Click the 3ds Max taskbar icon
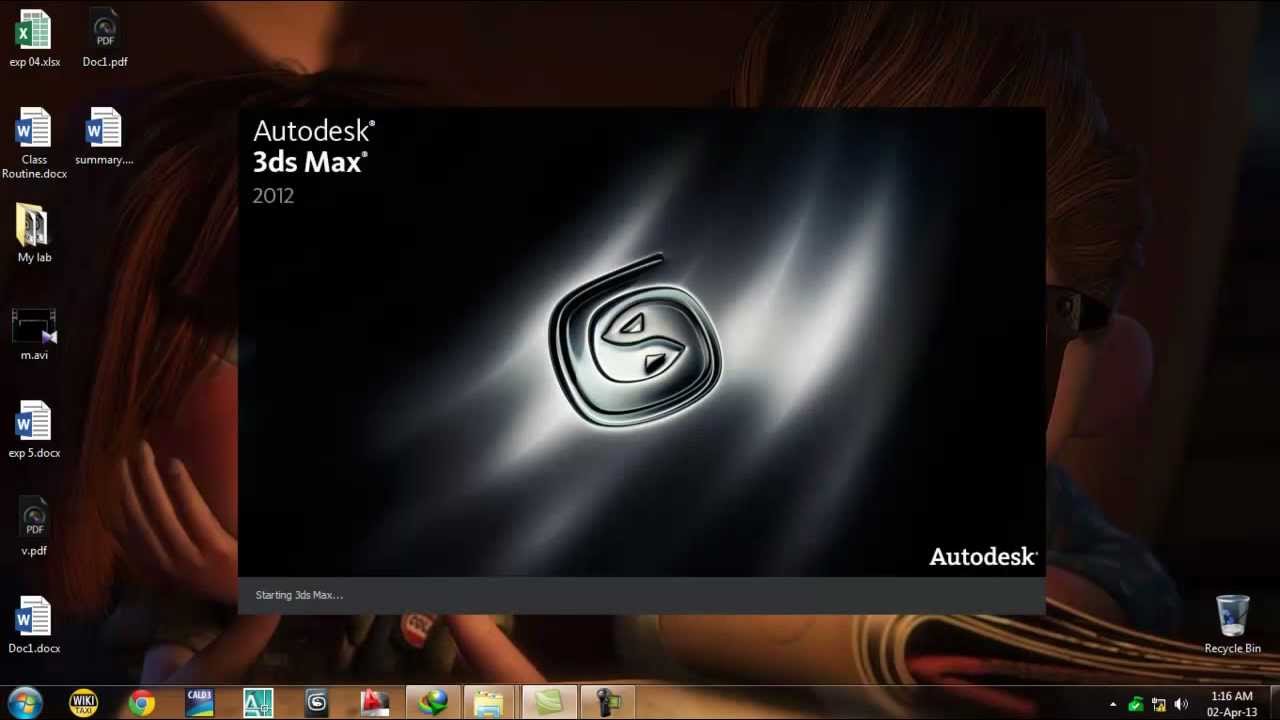The width and height of the screenshot is (1280, 720). (316, 703)
